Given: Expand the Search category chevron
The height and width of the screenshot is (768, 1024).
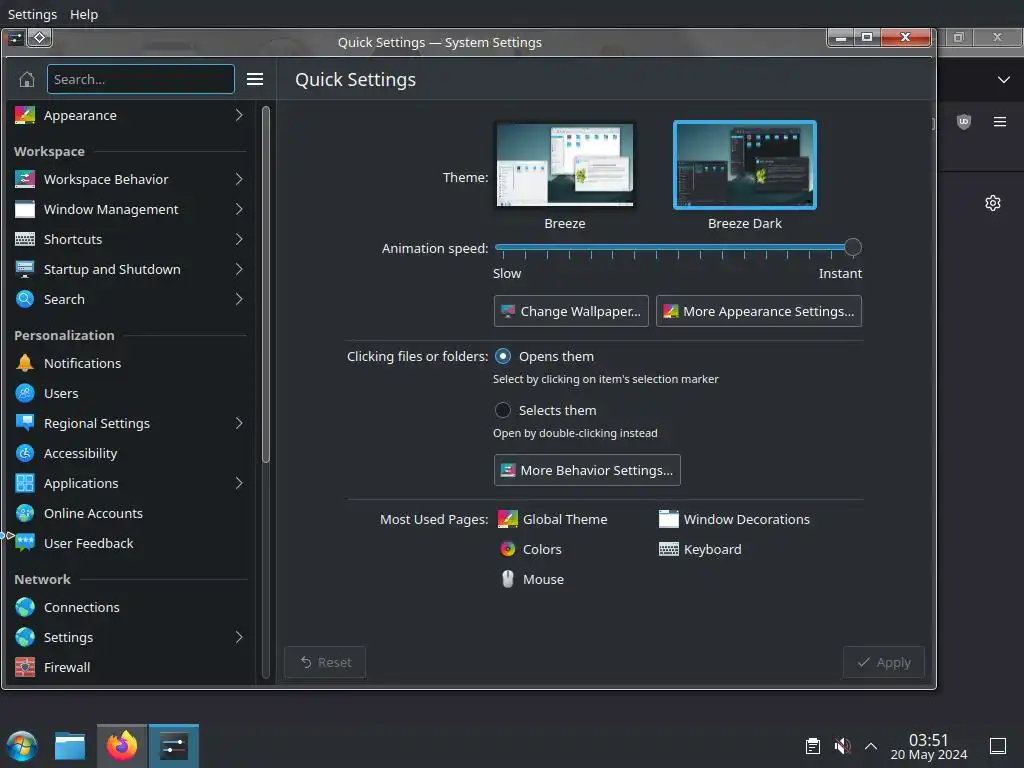Looking at the screenshot, I should point(239,300).
